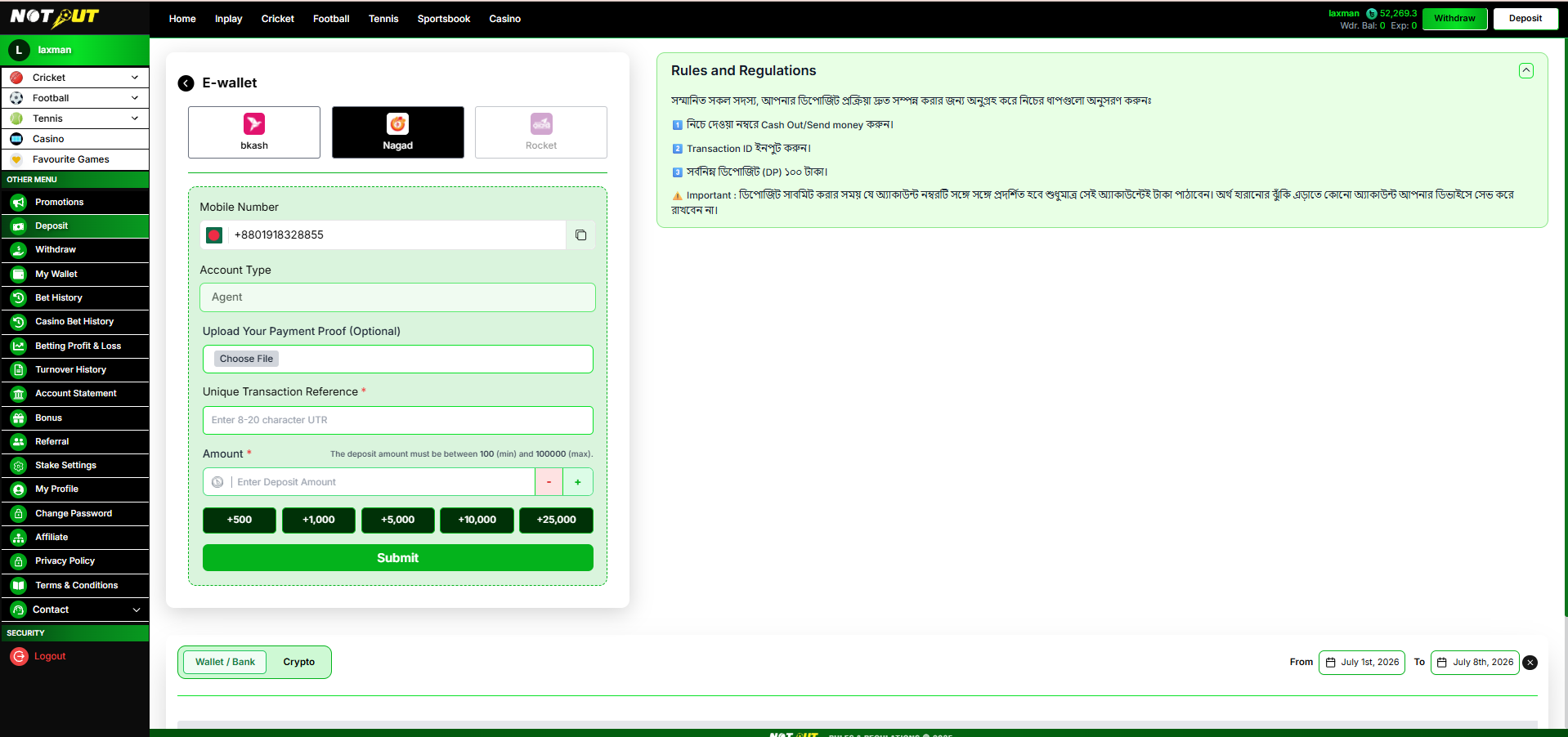The width and height of the screenshot is (1568, 737).
Task: Click the My Profile person icon
Action: (19, 489)
